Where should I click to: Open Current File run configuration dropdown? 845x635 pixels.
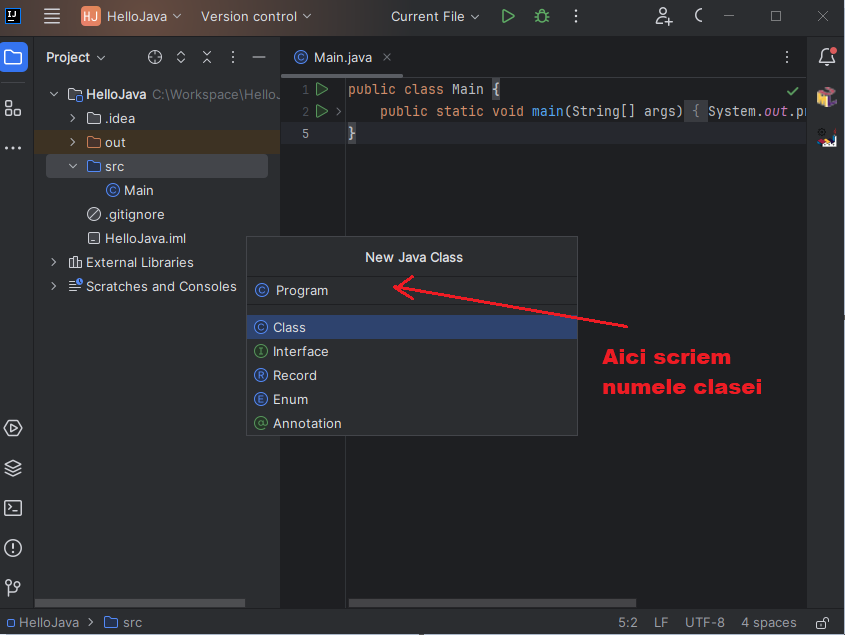(x=435, y=17)
